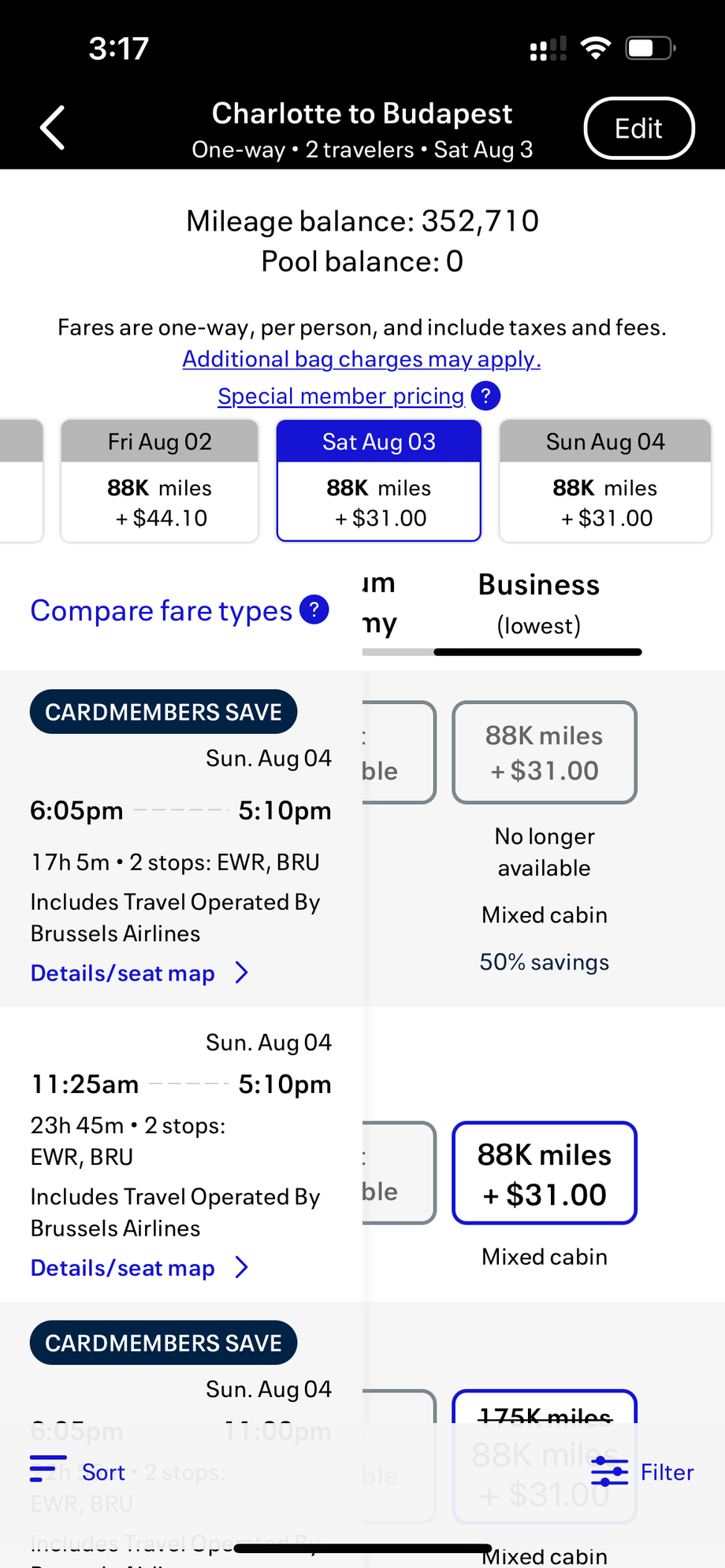Open chevron beside 11:25am flight's Details/seat map
This screenshot has width=725, height=1568.
click(242, 1268)
